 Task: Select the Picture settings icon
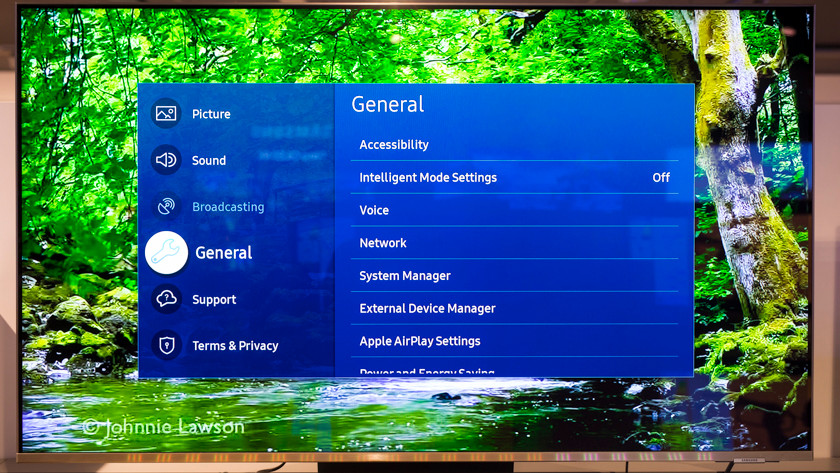pyautogui.click(x=166, y=114)
